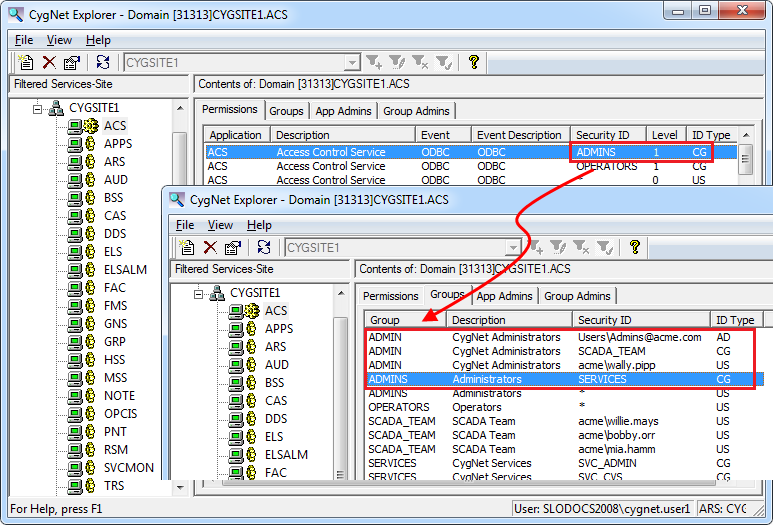773x525 pixels.
Task: Select the ACS row with OPERATORS security ID
Action: [471, 166]
